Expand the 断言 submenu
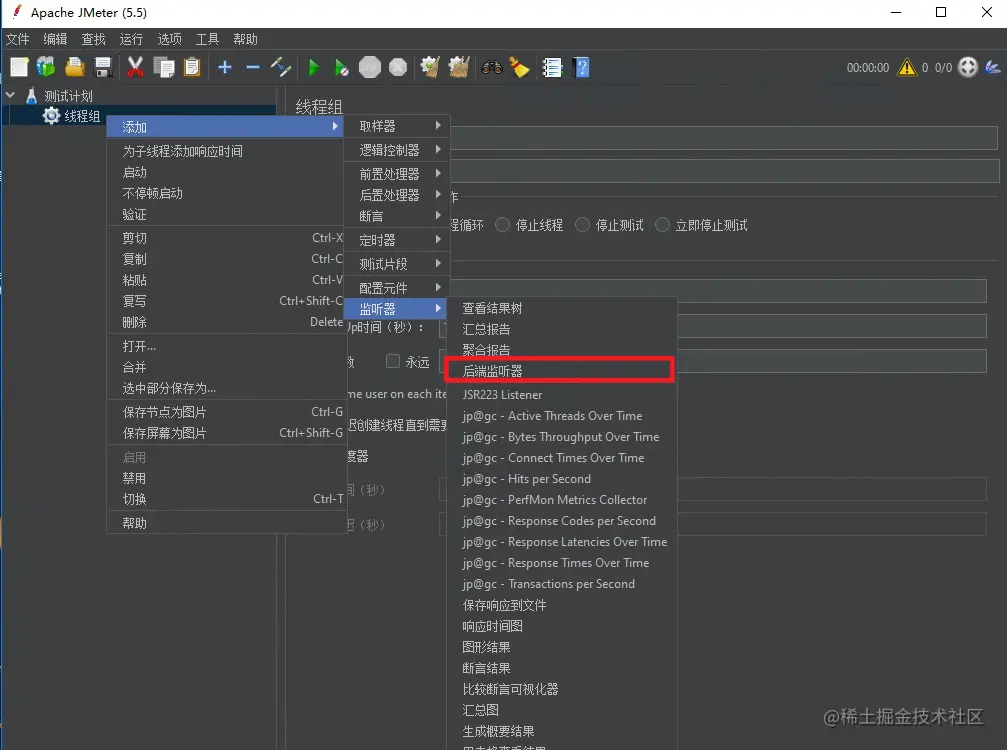Viewport: 1007px width, 750px height. [397, 216]
